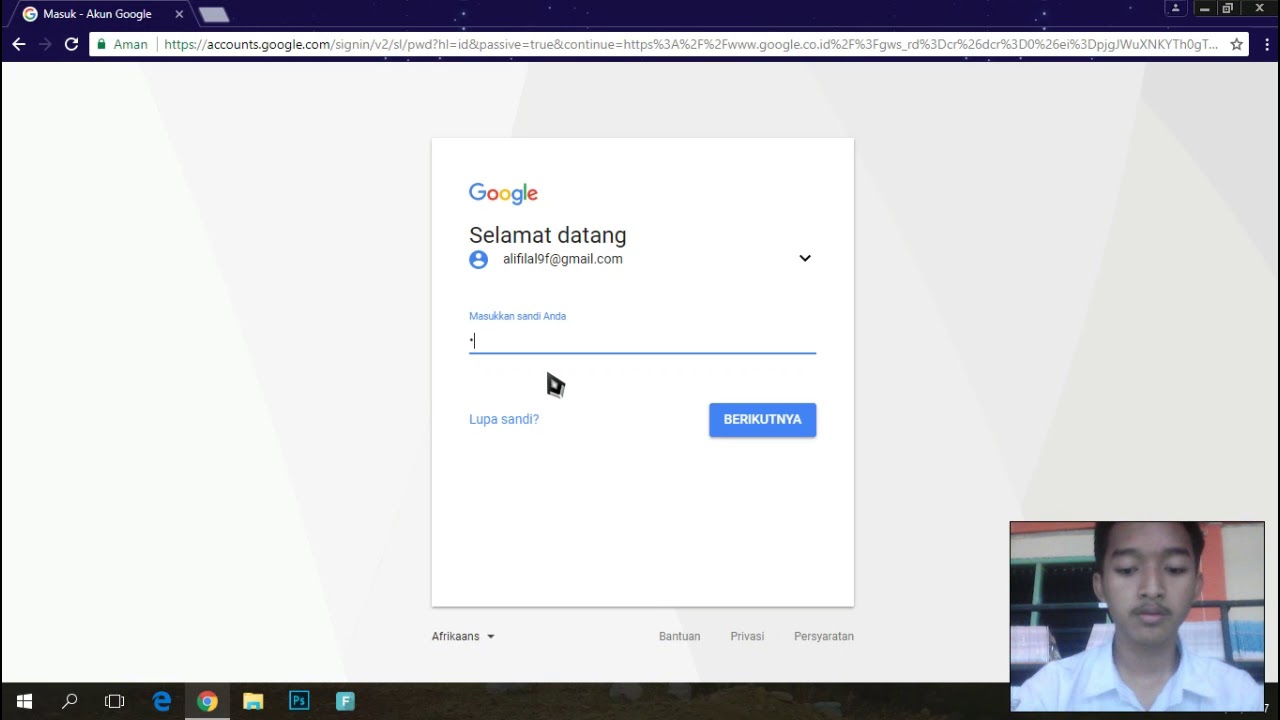Expand the account switcher chevron
1280x720 pixels.
coord(805,258)
